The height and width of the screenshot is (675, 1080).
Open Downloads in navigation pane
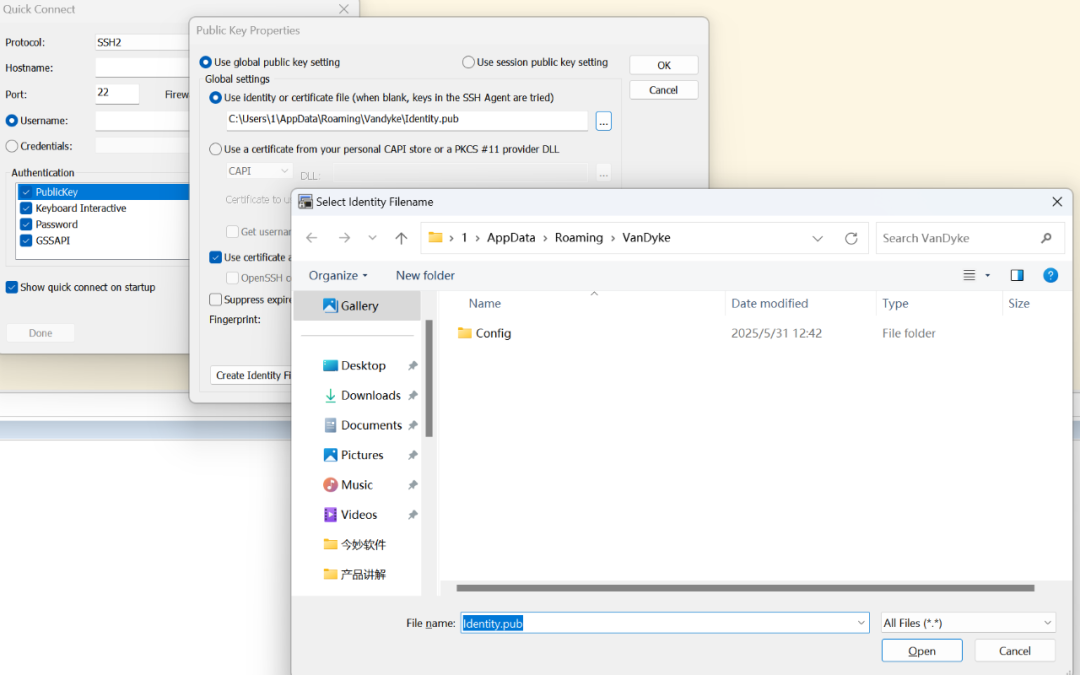362,395
